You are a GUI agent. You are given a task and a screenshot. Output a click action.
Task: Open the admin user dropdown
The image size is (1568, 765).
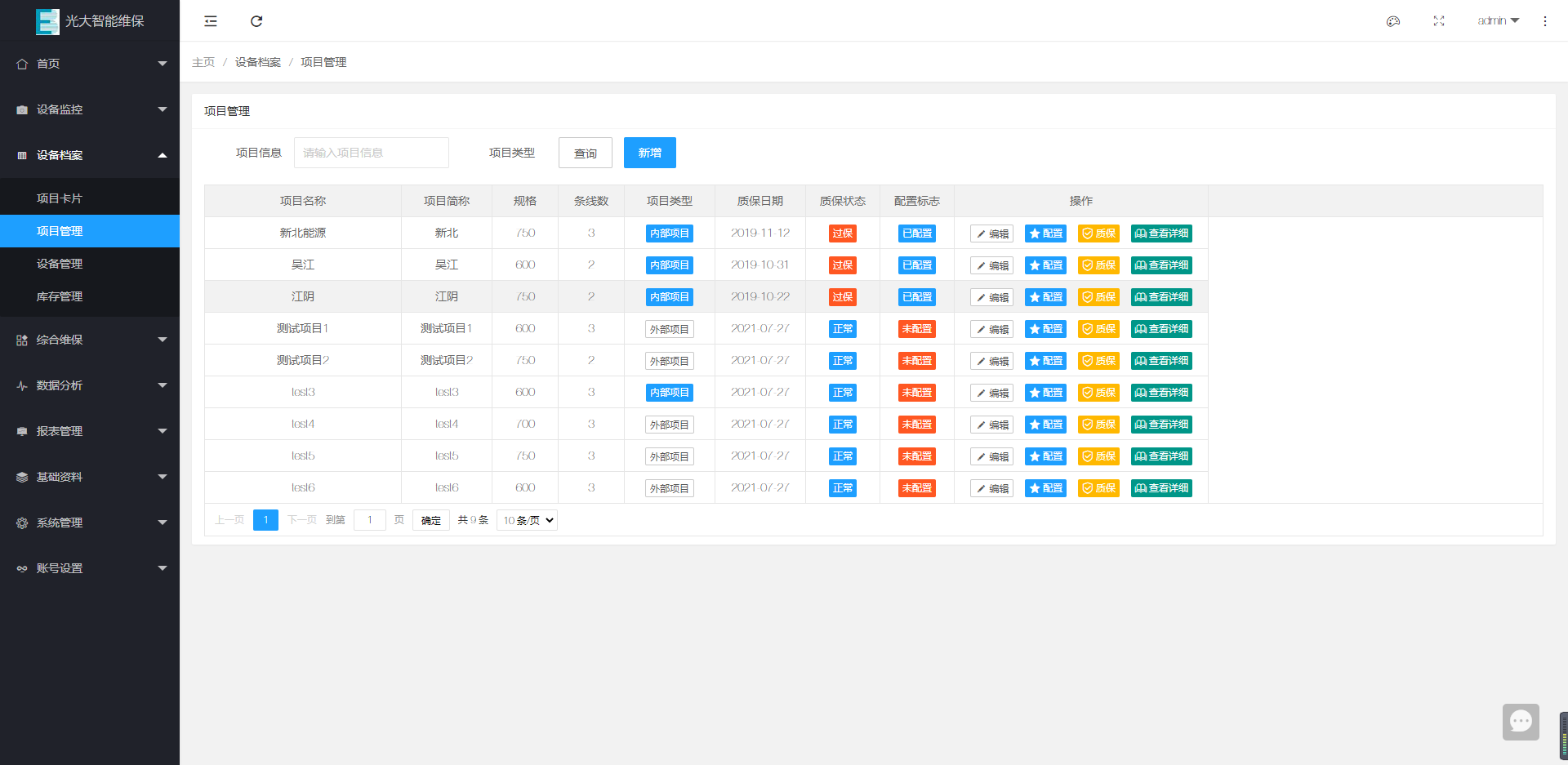click(x=1499, y=21)
